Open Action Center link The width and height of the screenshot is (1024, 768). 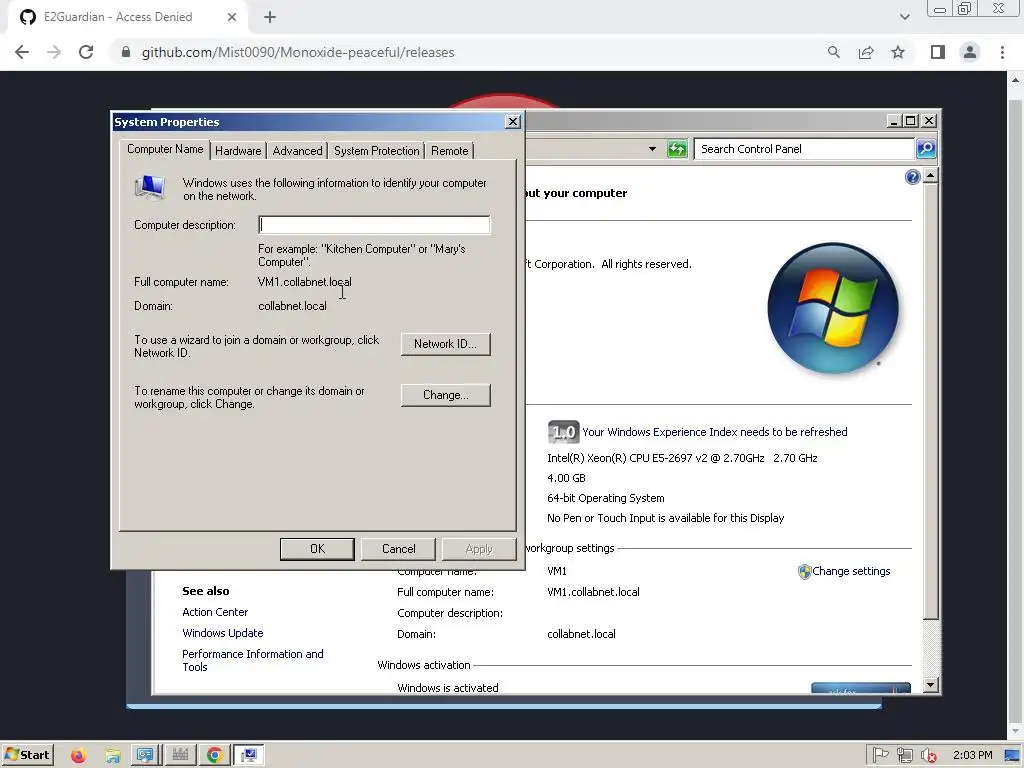(215, 612)
